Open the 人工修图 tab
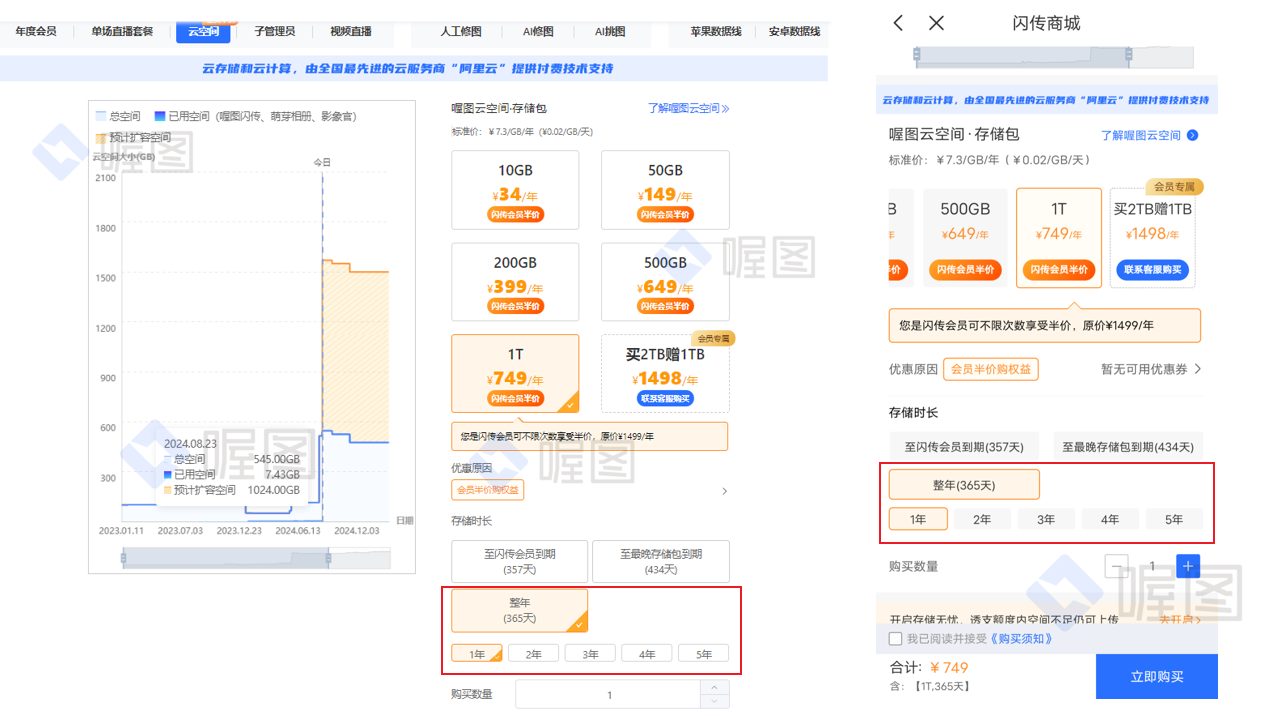Viewport: 1265px width, 716px height. [x=461, y=32]
